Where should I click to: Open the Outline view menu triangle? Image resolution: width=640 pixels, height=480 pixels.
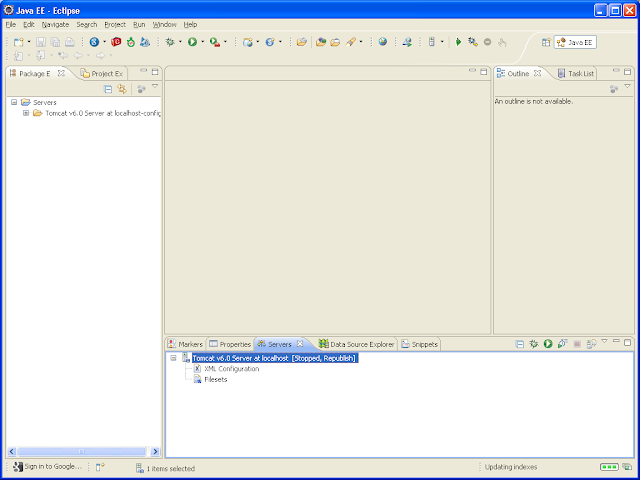(x=627, y=86)
